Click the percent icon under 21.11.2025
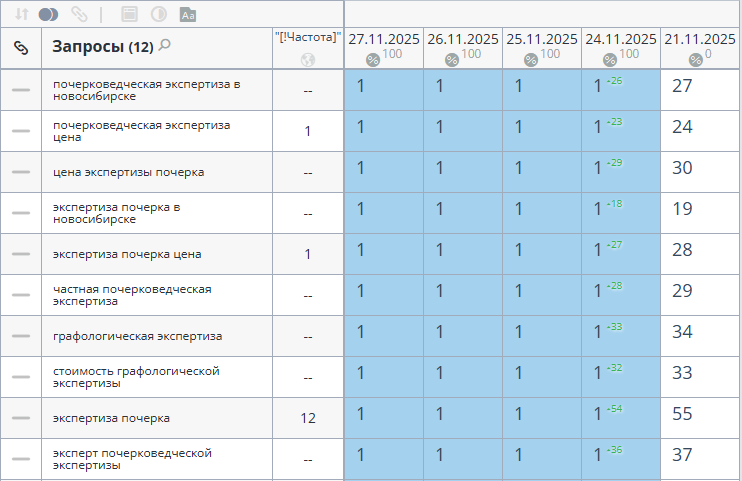 tap(695, 60)
